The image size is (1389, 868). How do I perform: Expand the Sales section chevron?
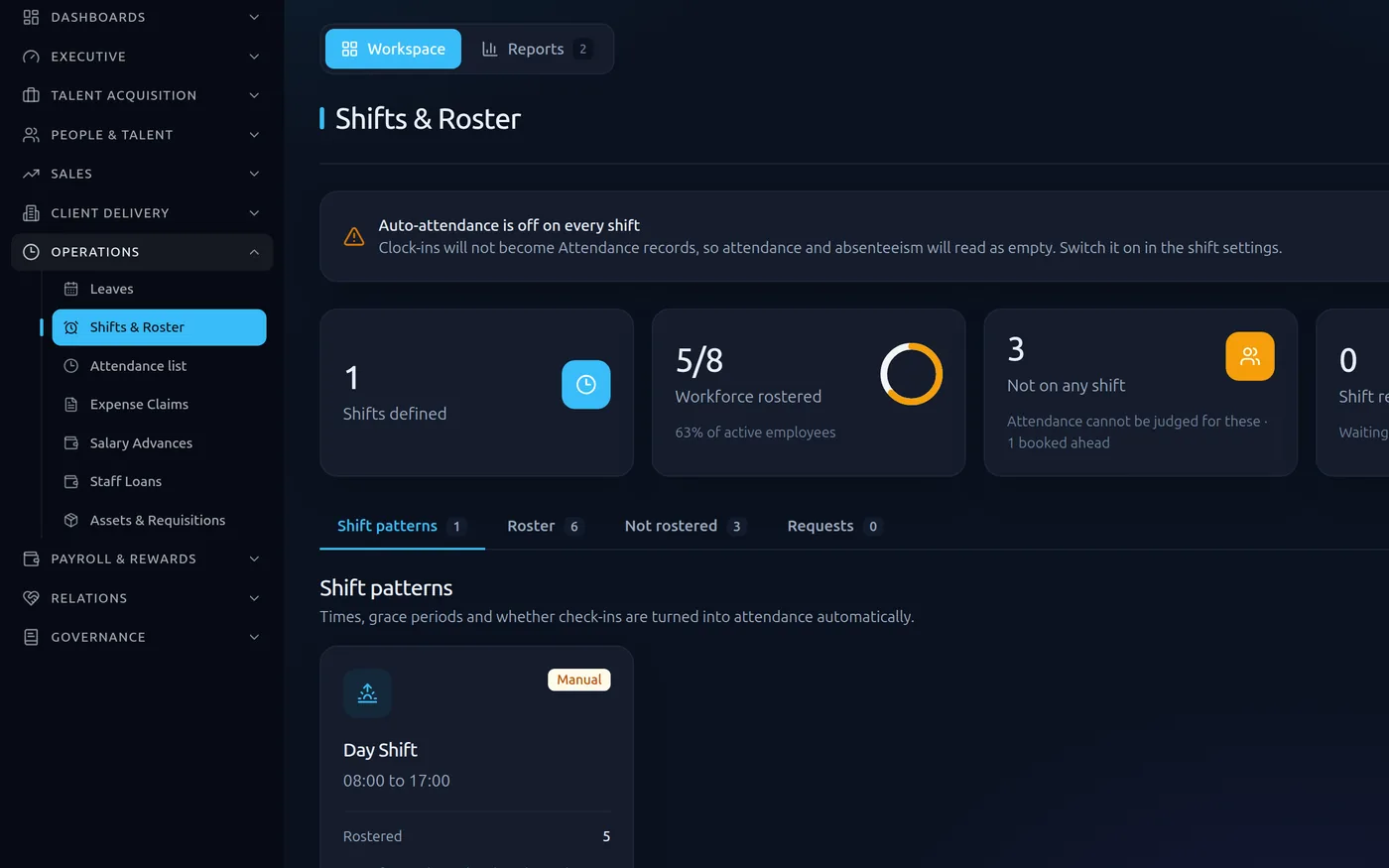click(x=254, y=174)
